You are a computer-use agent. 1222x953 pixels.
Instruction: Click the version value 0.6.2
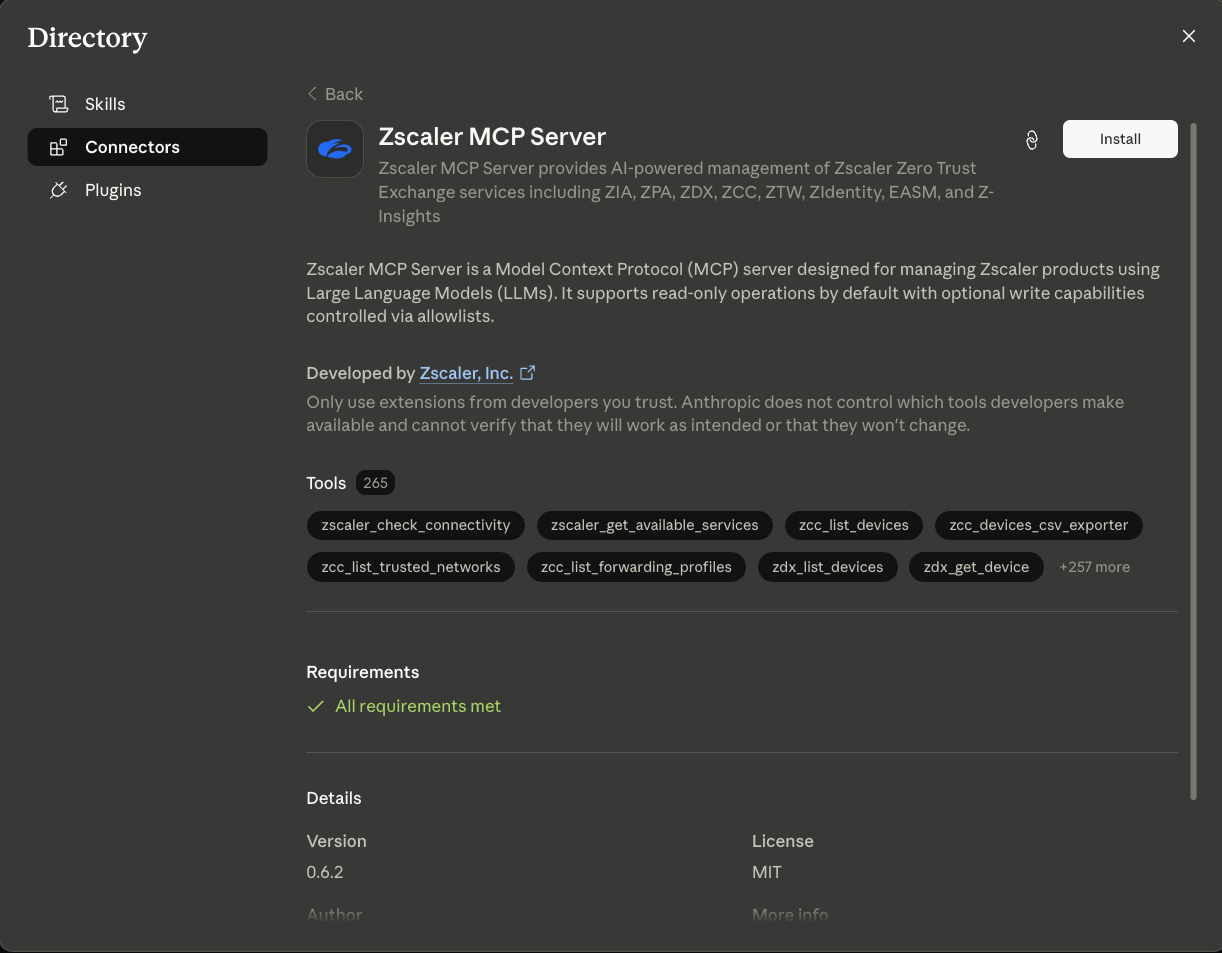(x=325, y=872)
